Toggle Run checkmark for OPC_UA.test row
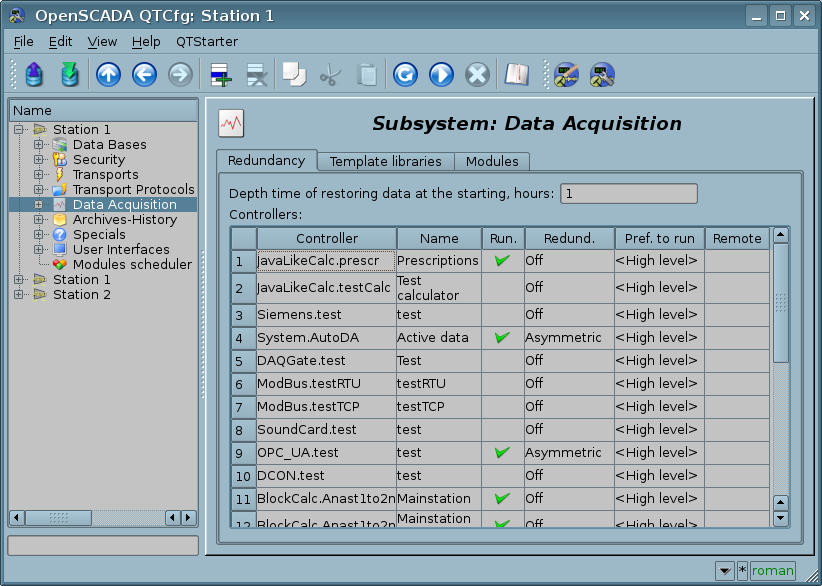Viewport: 822px width, 586px height. point(502,453)
